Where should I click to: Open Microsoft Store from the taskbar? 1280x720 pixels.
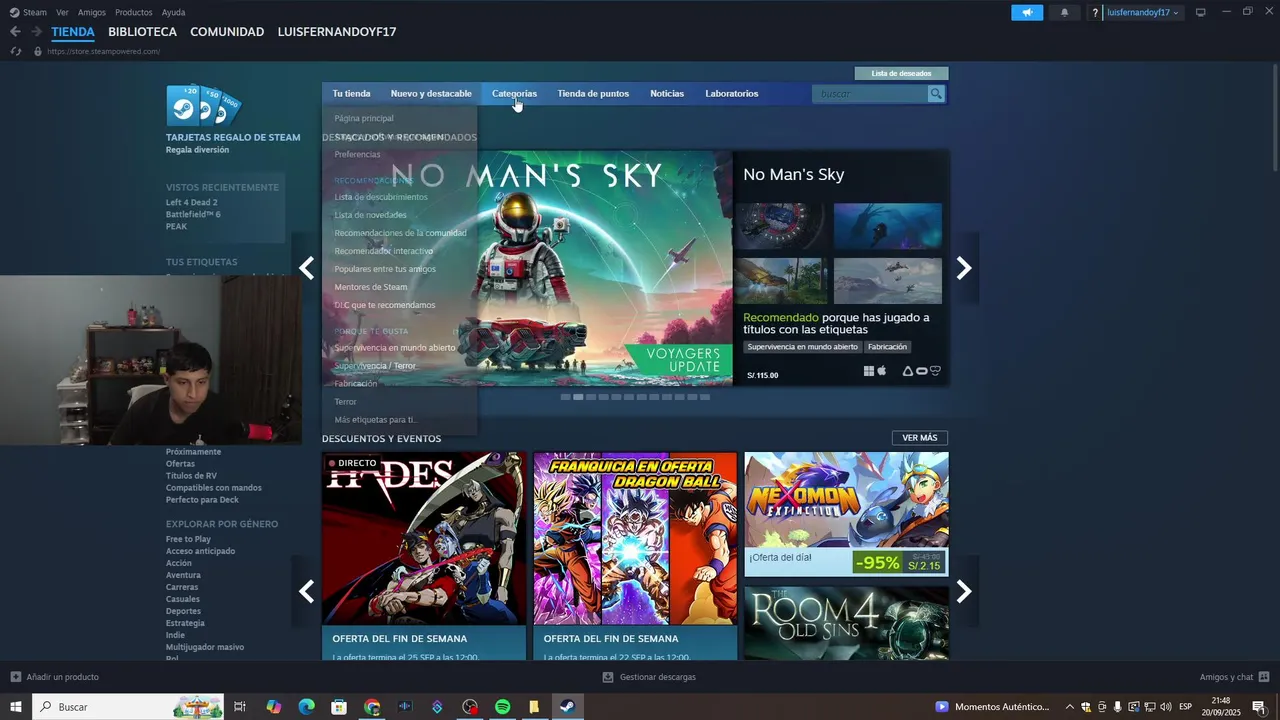point(339,707)
